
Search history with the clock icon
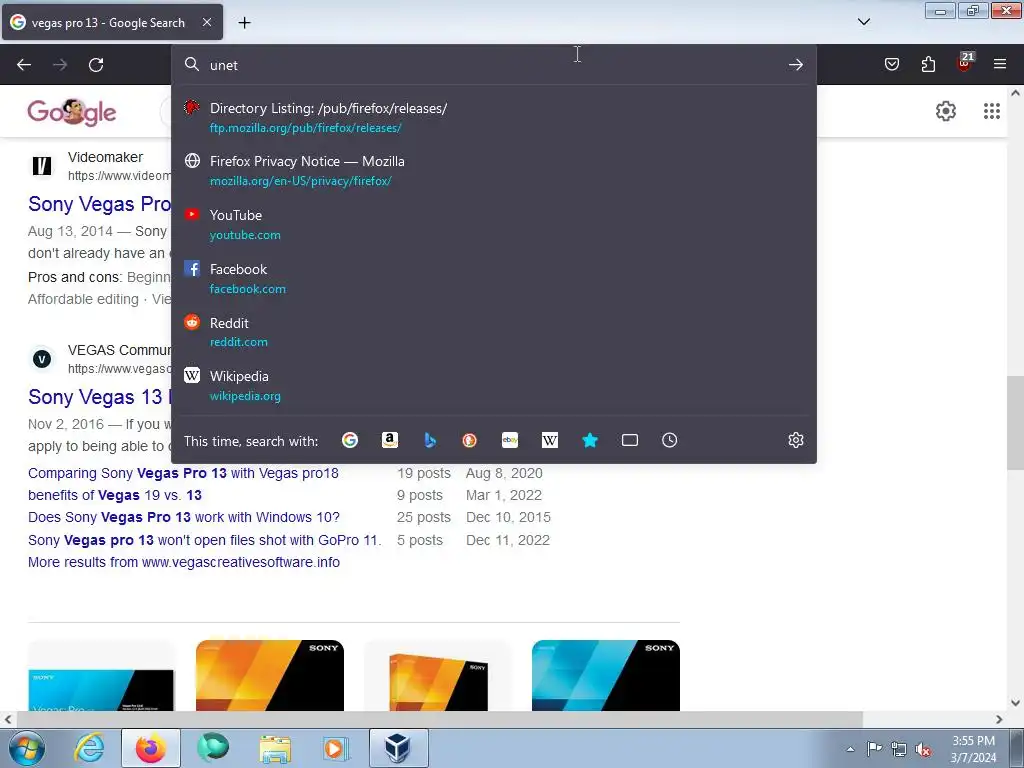click(x=669, y=440)
